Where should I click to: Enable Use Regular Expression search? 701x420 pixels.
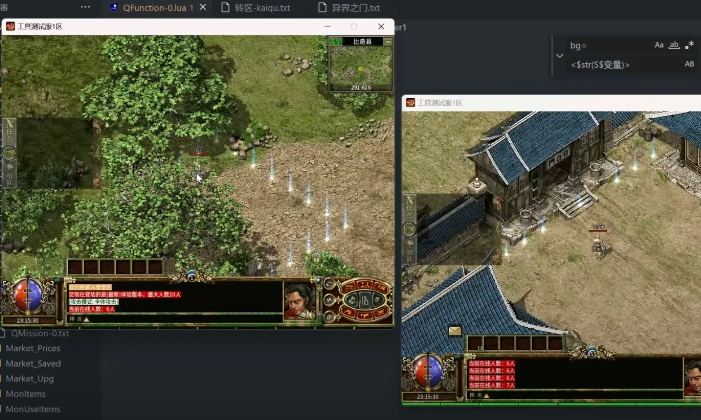[689, 45]
